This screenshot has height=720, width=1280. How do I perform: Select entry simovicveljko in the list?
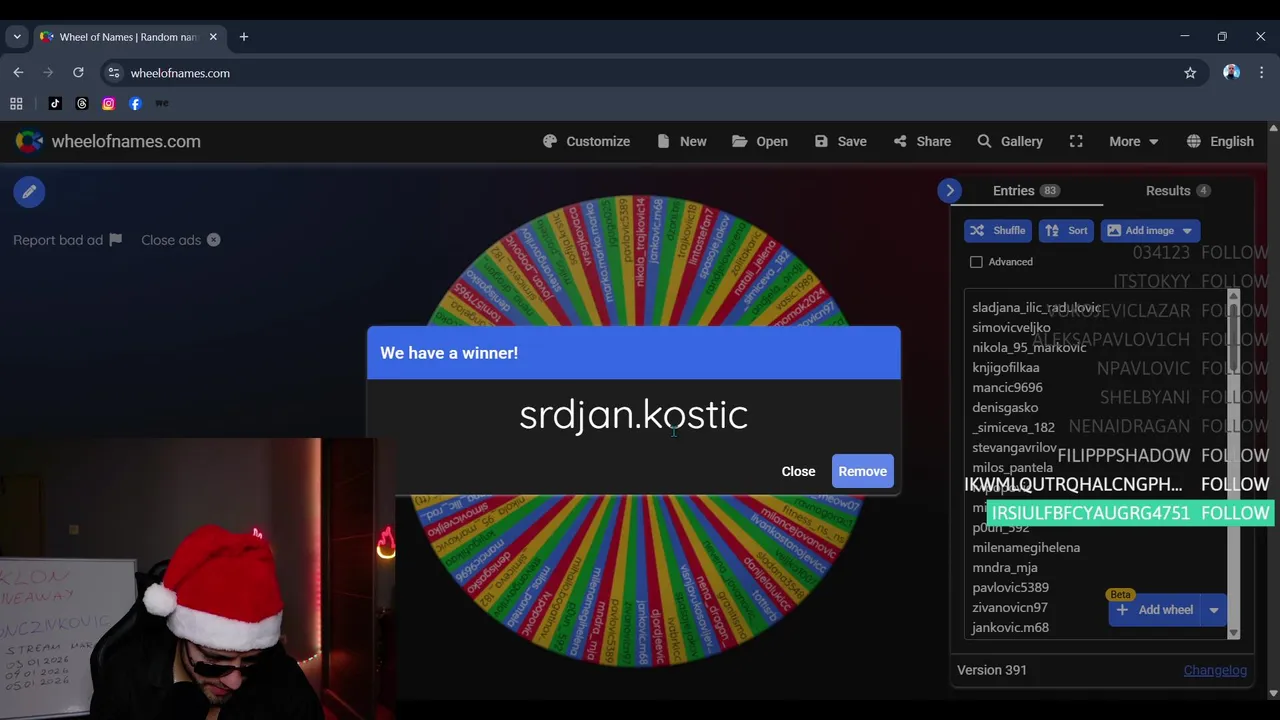click(1011, 327)
